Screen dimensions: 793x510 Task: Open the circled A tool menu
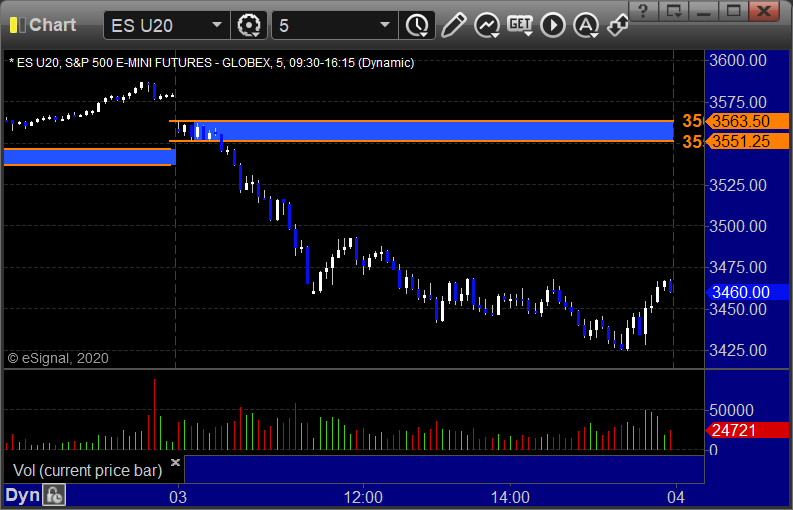586,25
